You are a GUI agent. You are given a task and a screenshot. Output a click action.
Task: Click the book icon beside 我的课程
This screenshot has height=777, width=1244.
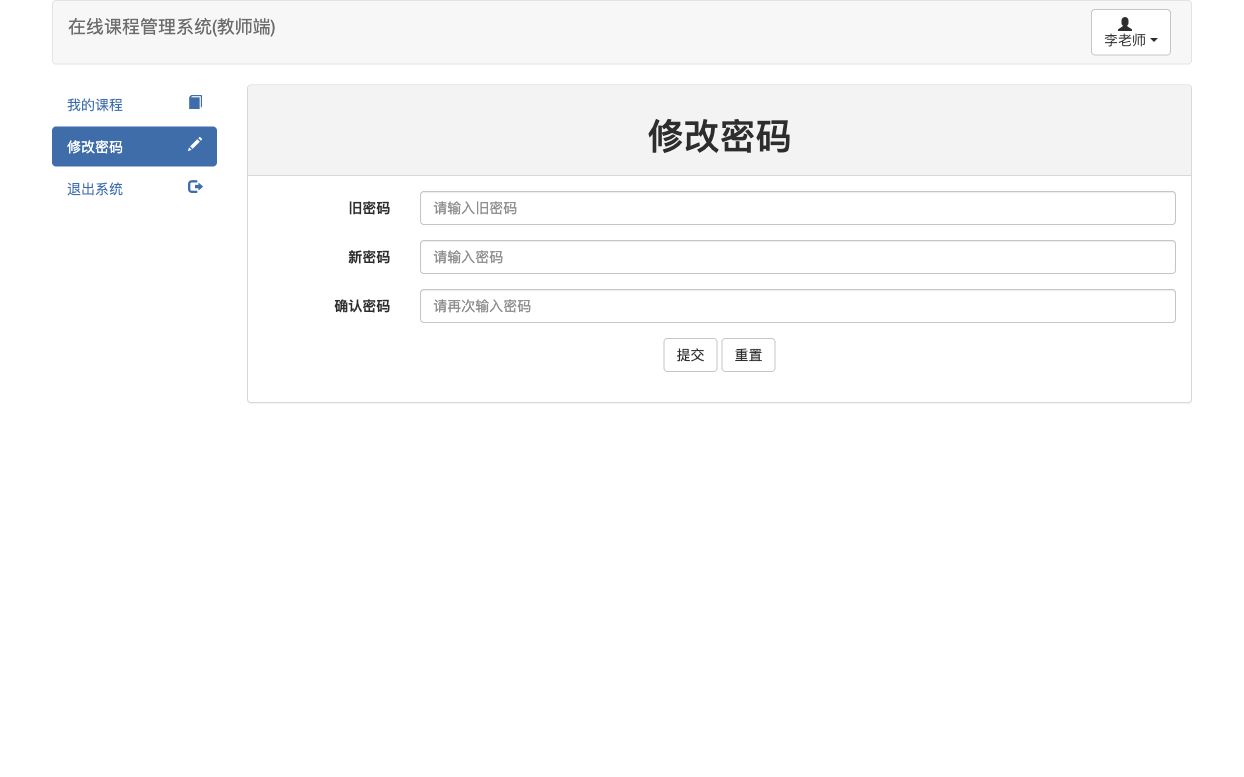click(195, 102)
